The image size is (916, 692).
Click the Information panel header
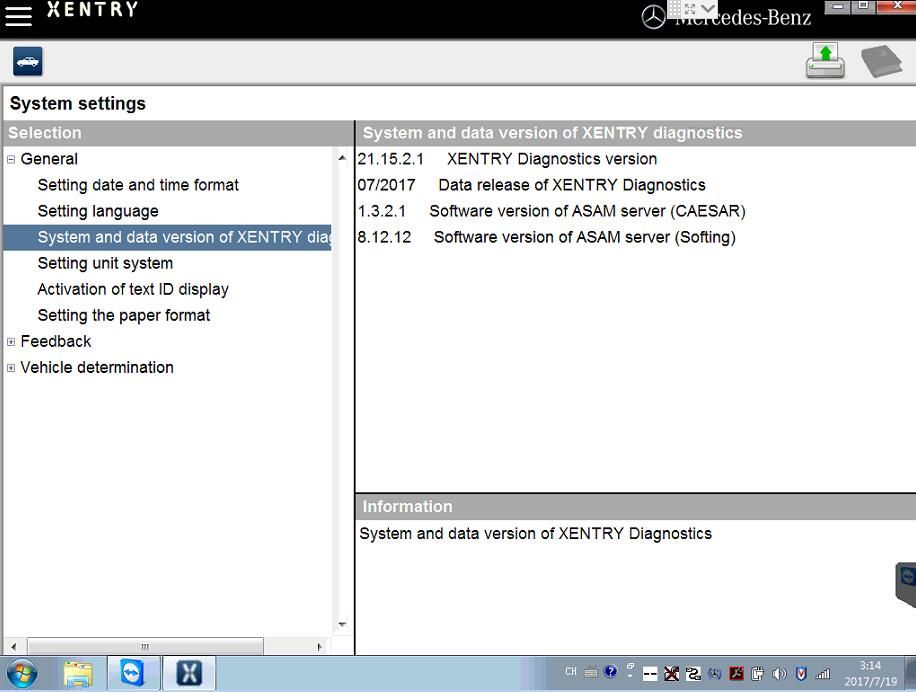point(636,507)
